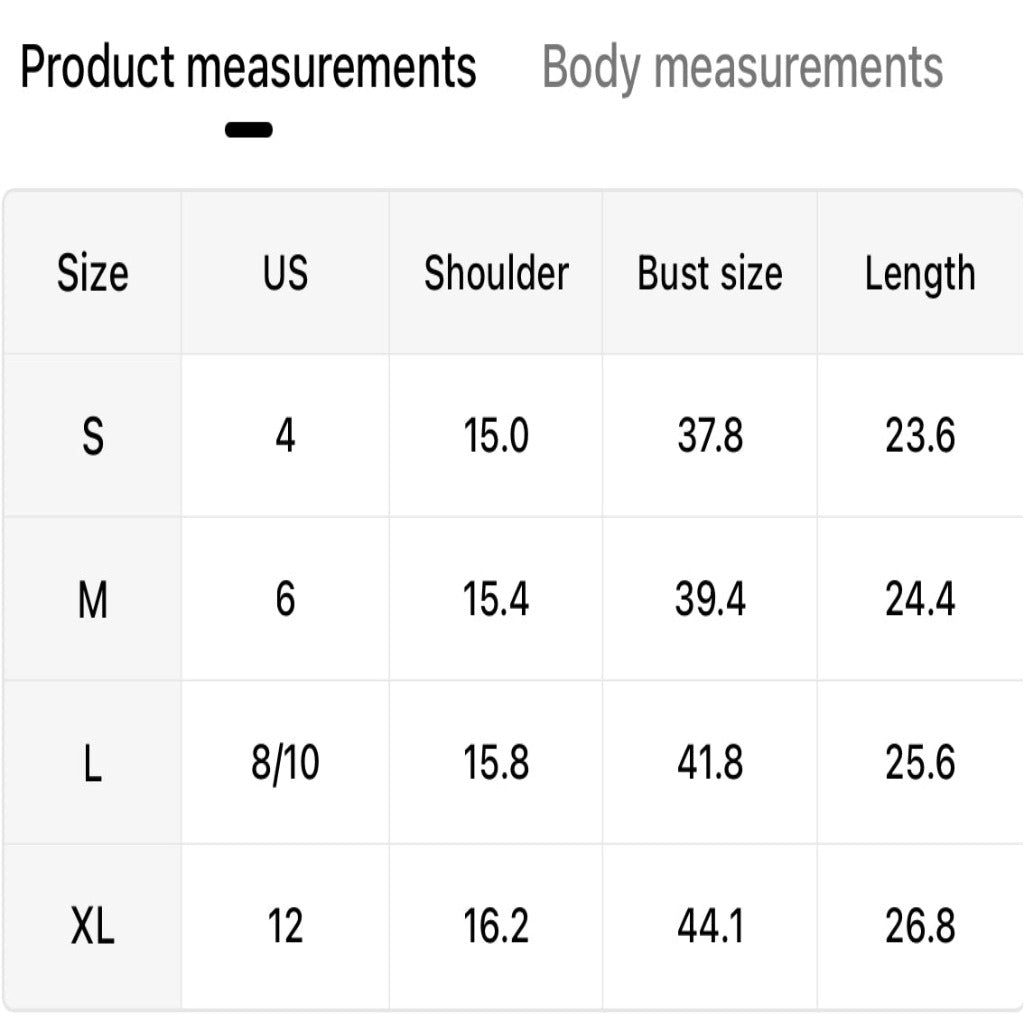Viewport: 1024px width, 1024px height.
Task: Click the Size column header
Action: tap(92, 273)
